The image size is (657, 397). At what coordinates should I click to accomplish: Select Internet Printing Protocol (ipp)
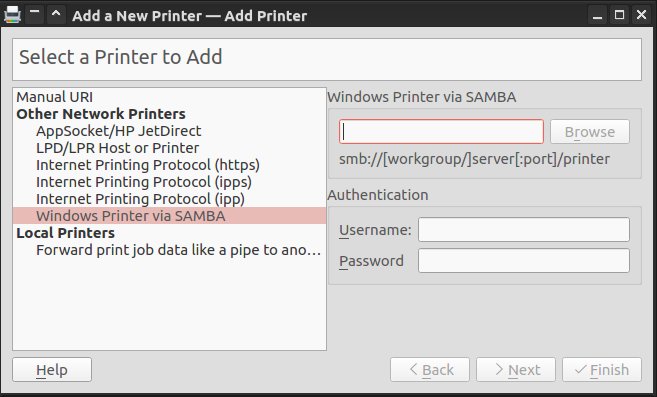click(x=169, y=199)
